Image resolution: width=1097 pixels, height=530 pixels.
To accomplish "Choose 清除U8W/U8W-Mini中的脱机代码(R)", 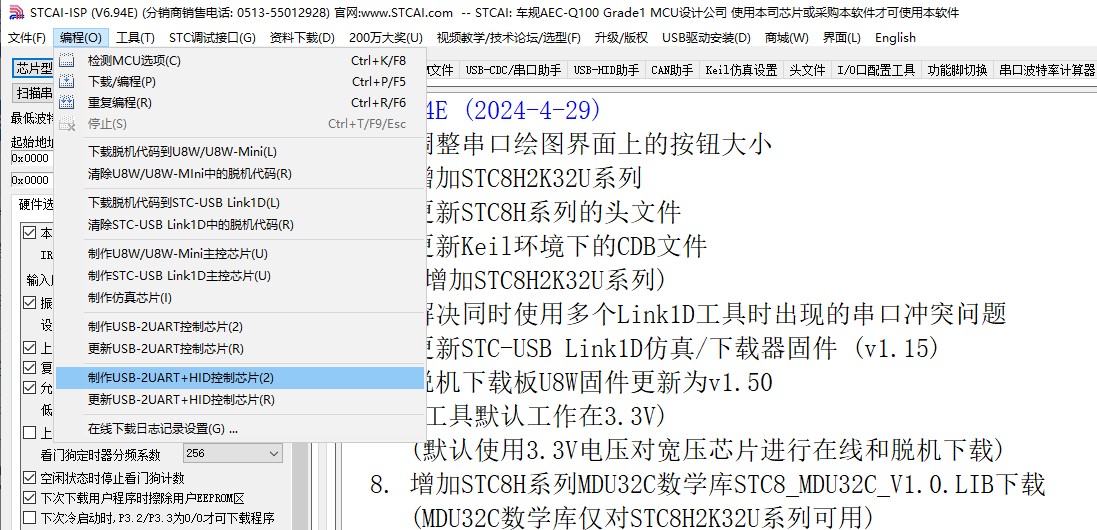I will click(240, 173).
